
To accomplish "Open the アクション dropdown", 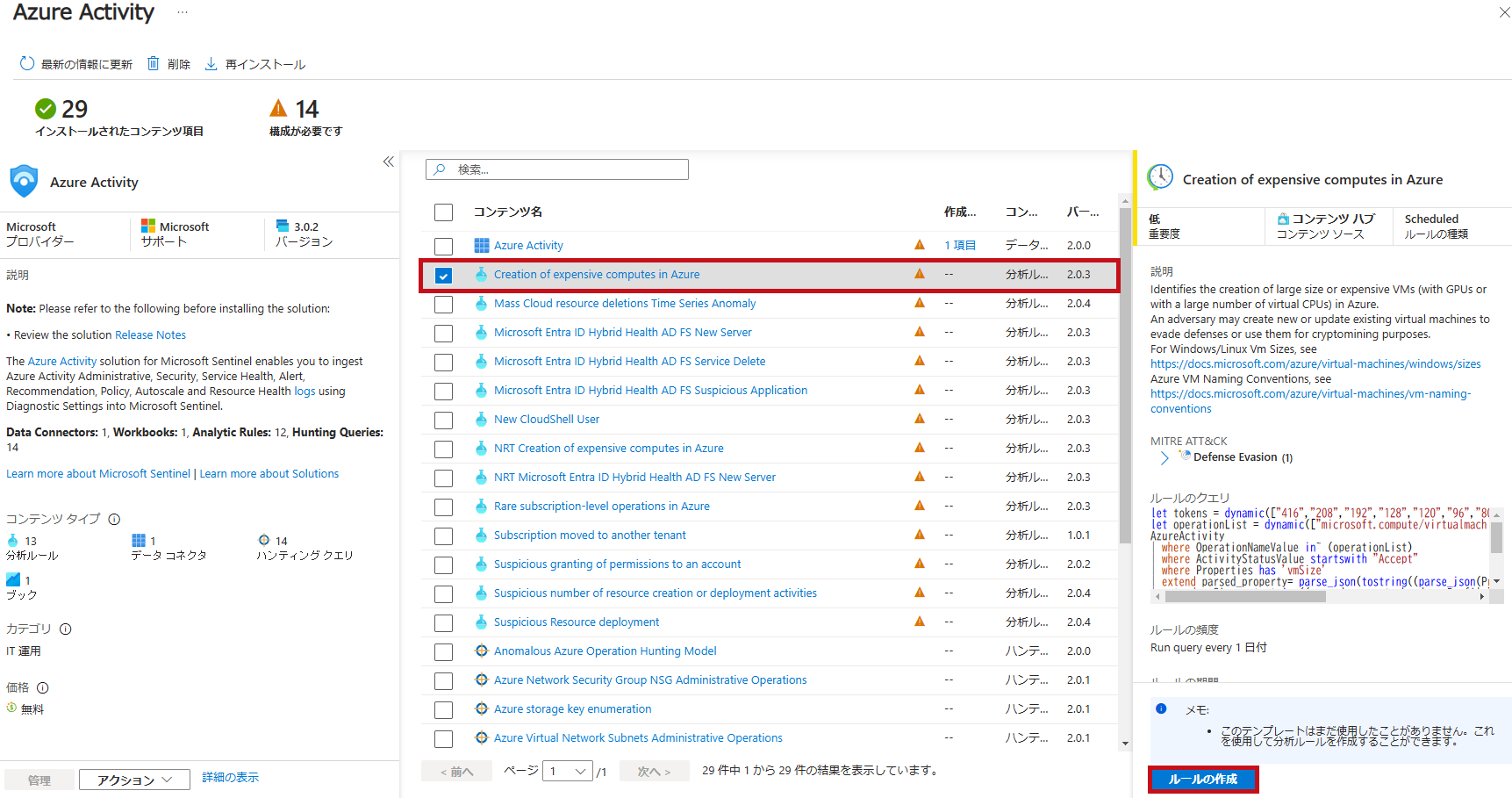I will tap(134, 780).
